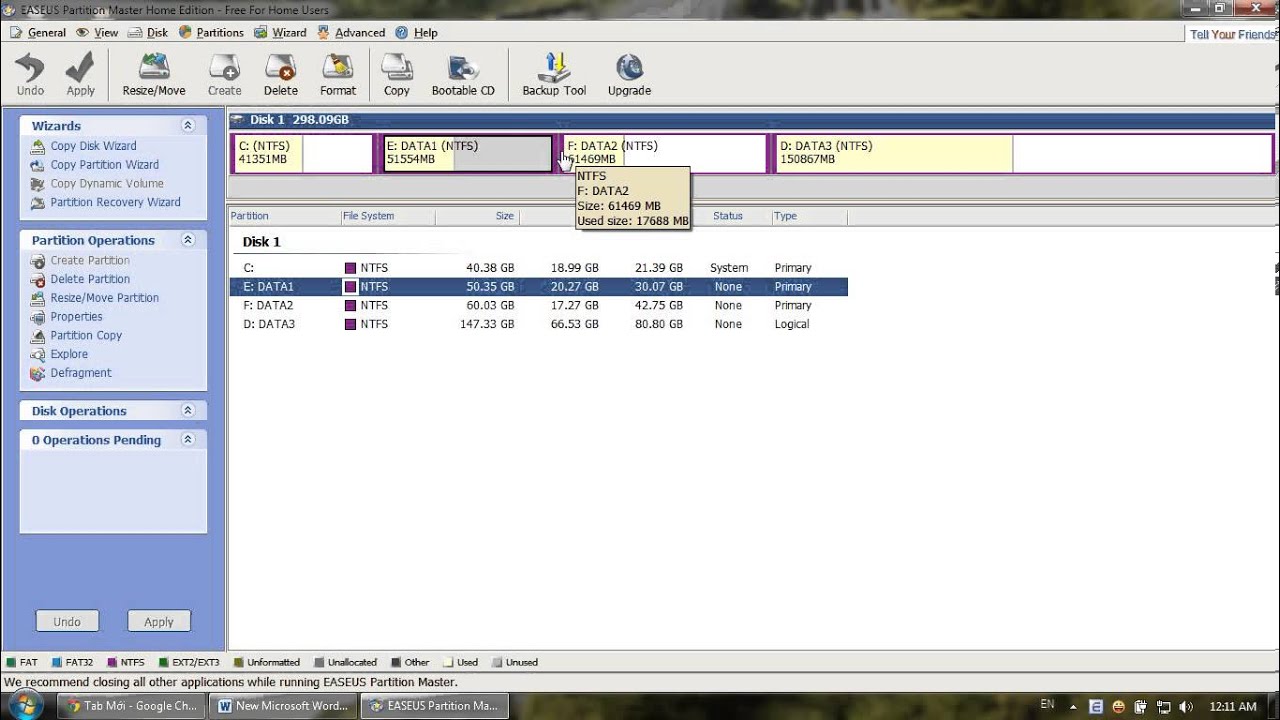Collapse the Operations Pending panel
The height and width of the screenshot is (720, 1280).
point(187,440)
